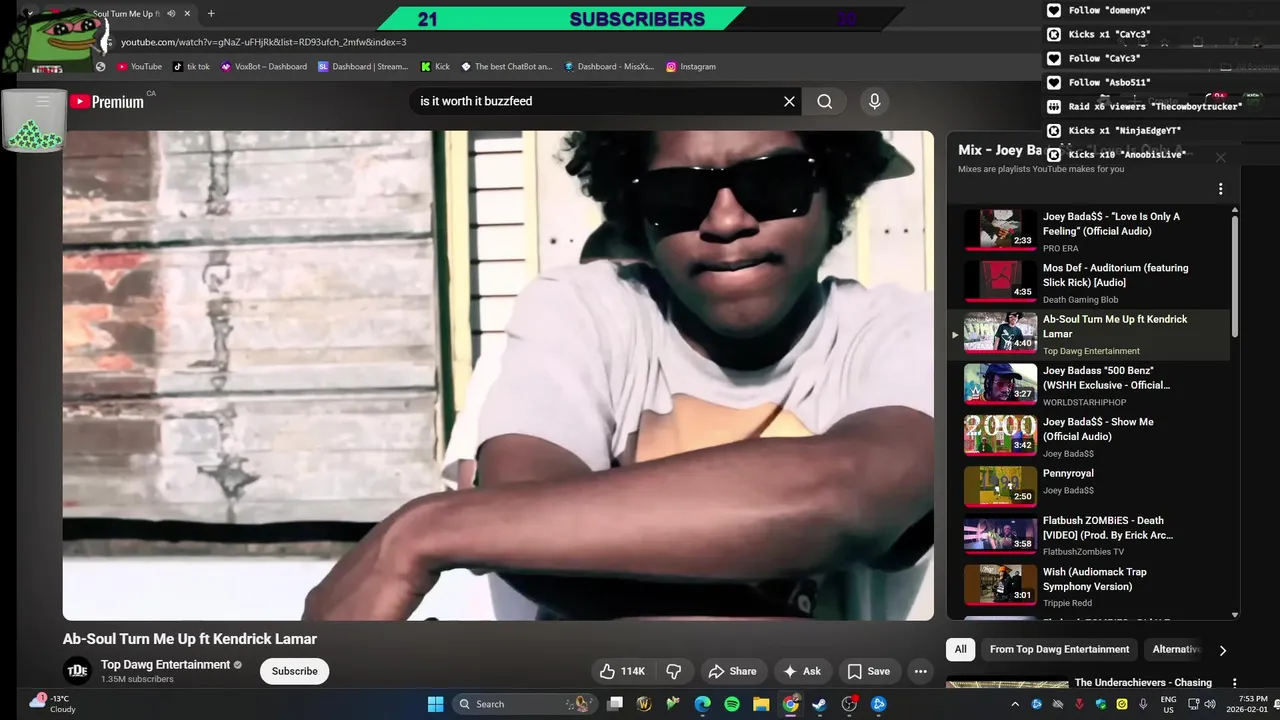
Task: Toggle the system tray microphone icon
Action: (x=1143, y=704)
